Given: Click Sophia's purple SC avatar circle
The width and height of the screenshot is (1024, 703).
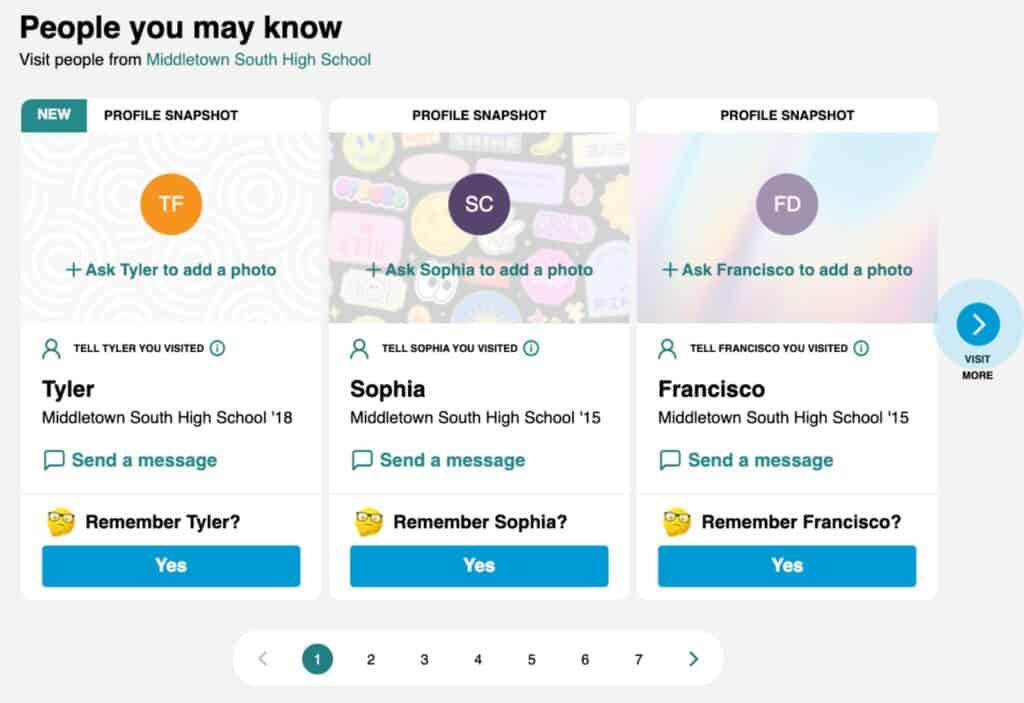Looking at the screenshot, I should (479, 204).
